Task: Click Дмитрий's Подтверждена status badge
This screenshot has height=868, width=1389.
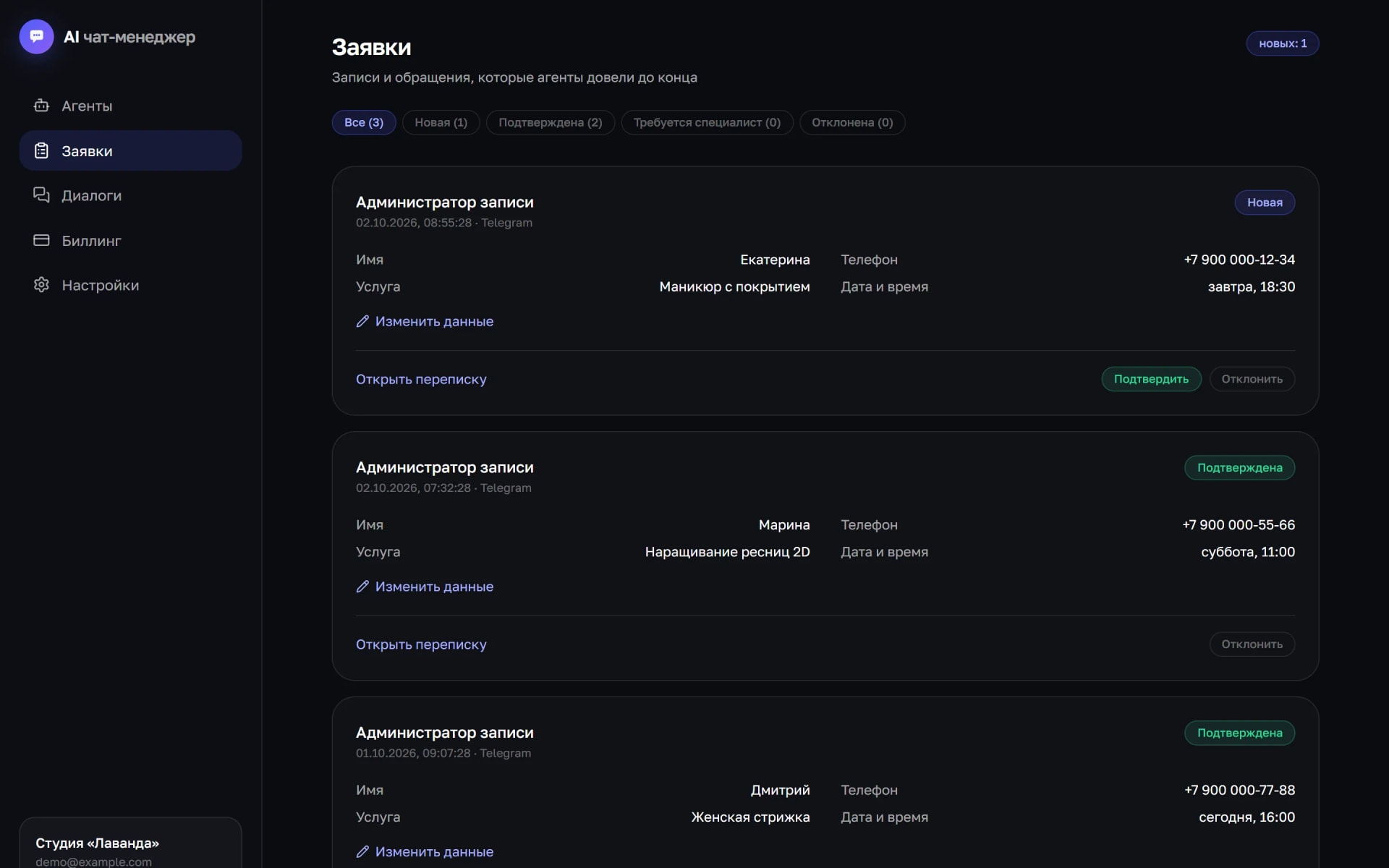Action: [x=1239, y=733]
